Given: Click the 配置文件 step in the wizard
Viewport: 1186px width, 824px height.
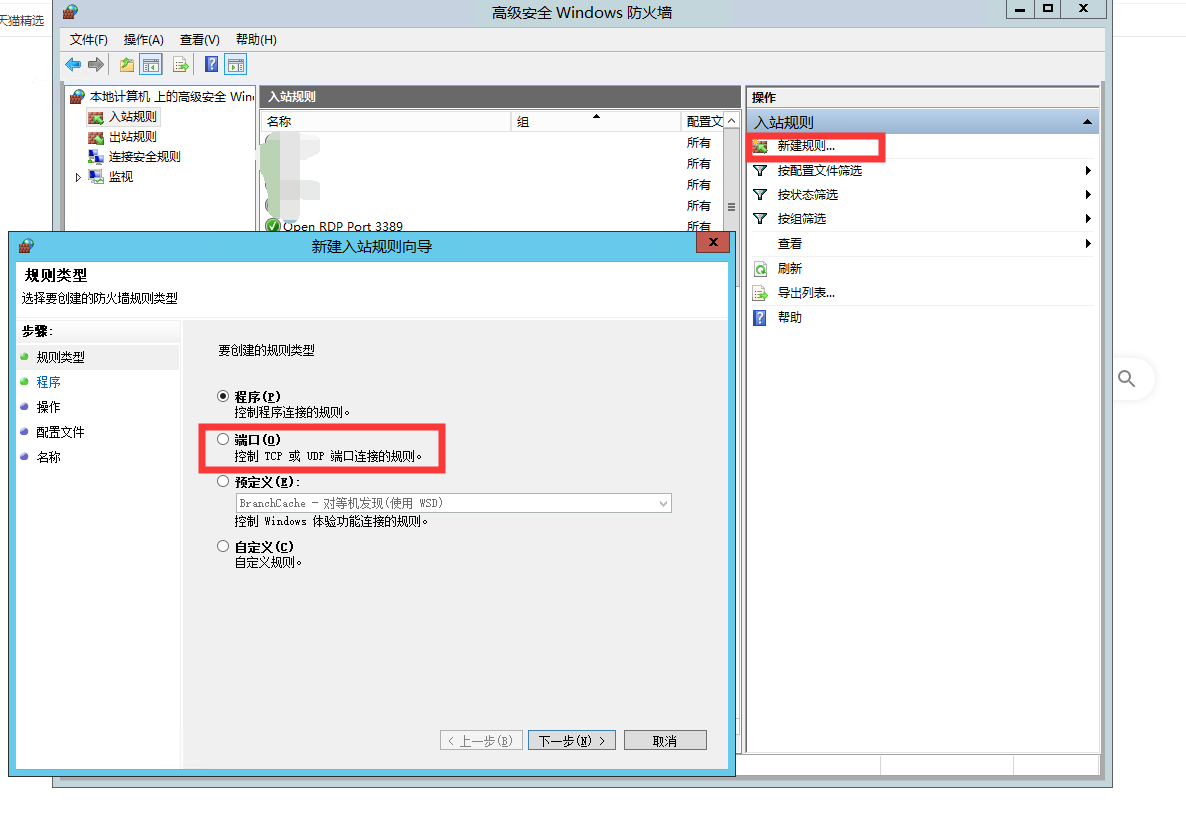Looking at the screenshot, I should 61,432.
